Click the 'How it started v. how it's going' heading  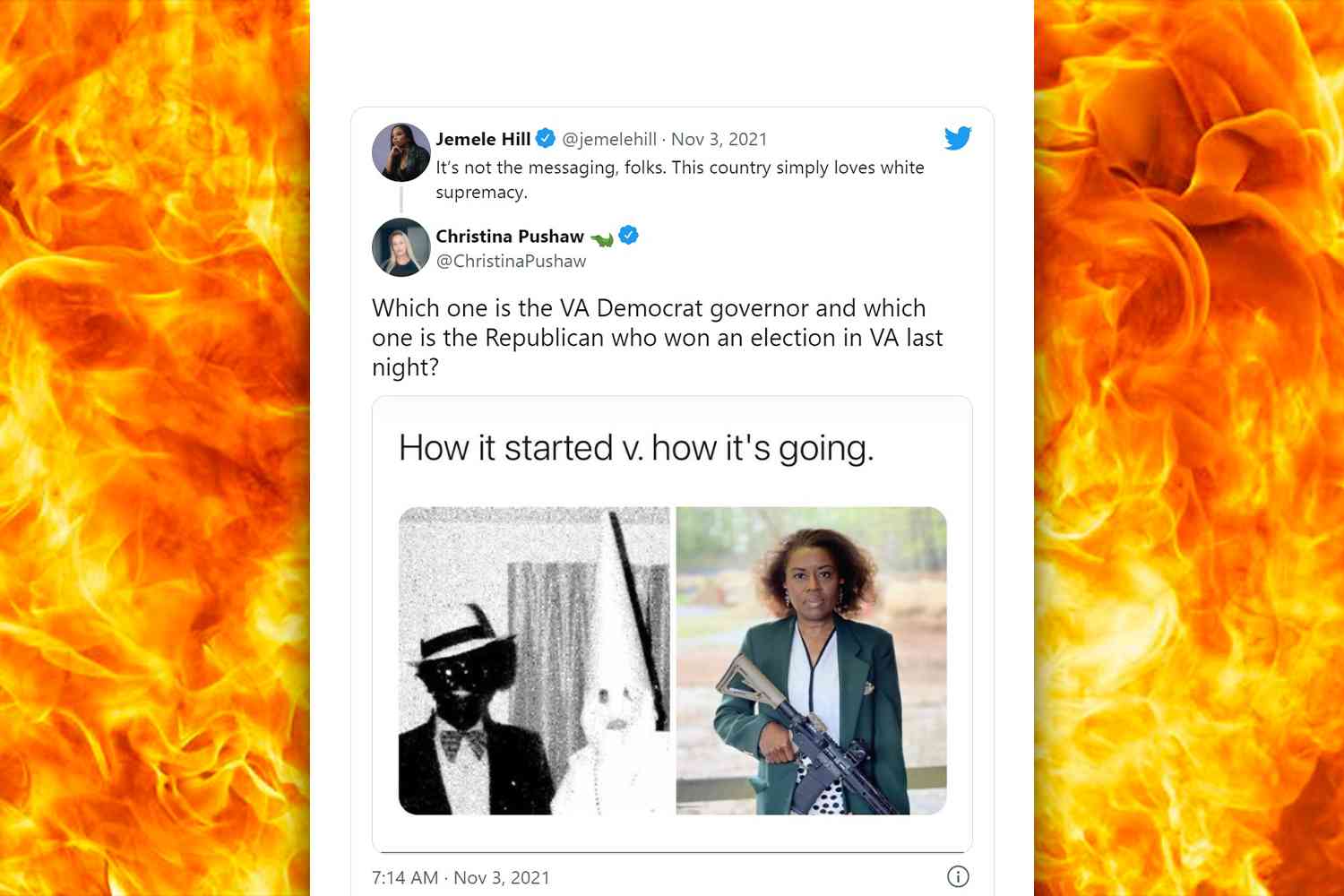click(x=636, y=447)
